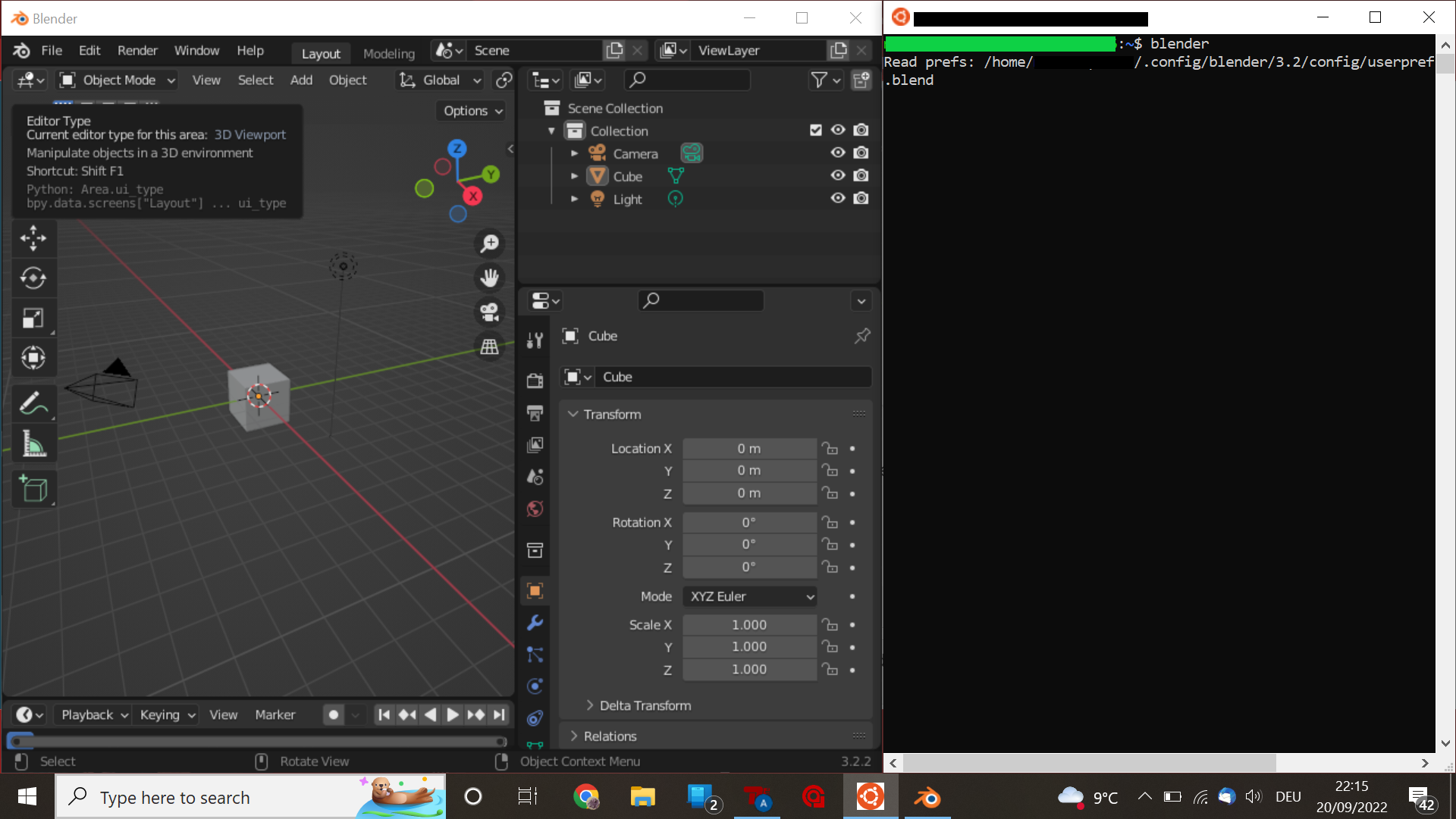This screenshot has width=1456, height=819.
Task: Select the Measure tool
Action: (x=33, y=444)
